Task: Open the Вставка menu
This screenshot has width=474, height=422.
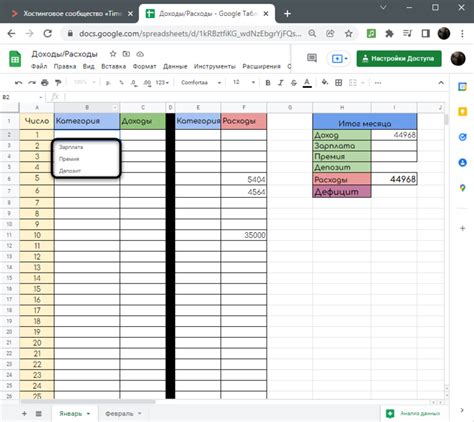Action: pos(114,66)
